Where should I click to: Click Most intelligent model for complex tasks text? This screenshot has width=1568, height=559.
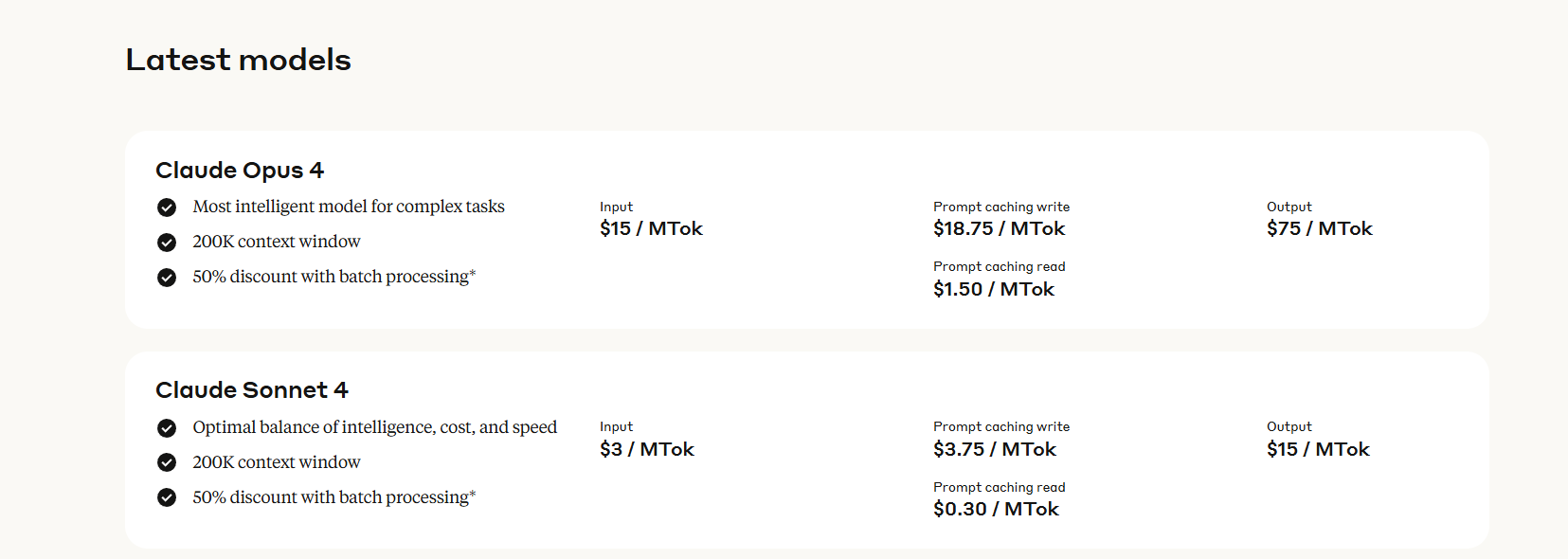point(349,207)
